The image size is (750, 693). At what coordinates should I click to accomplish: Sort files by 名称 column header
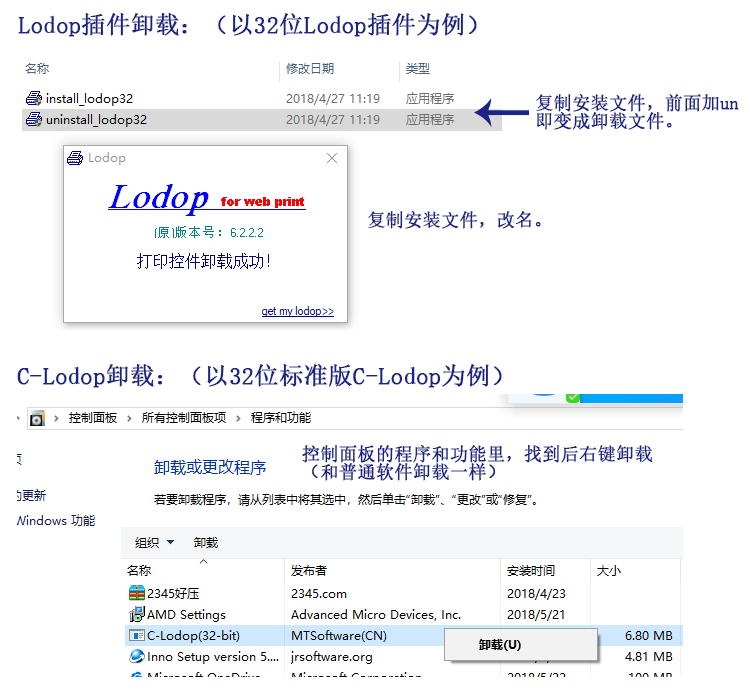[x=37, y=68]
